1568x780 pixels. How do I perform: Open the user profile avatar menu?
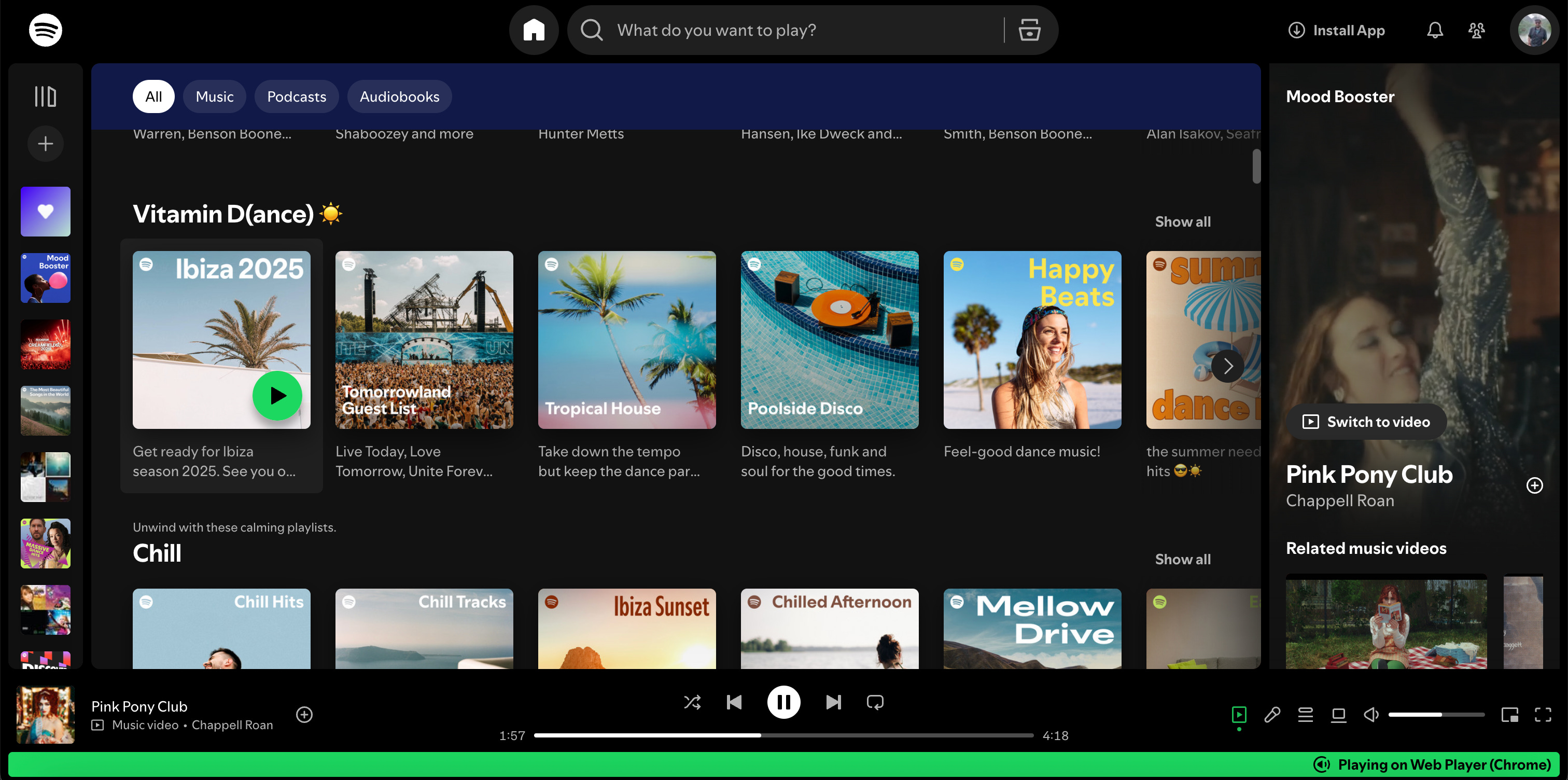(x=1533, y=30)
